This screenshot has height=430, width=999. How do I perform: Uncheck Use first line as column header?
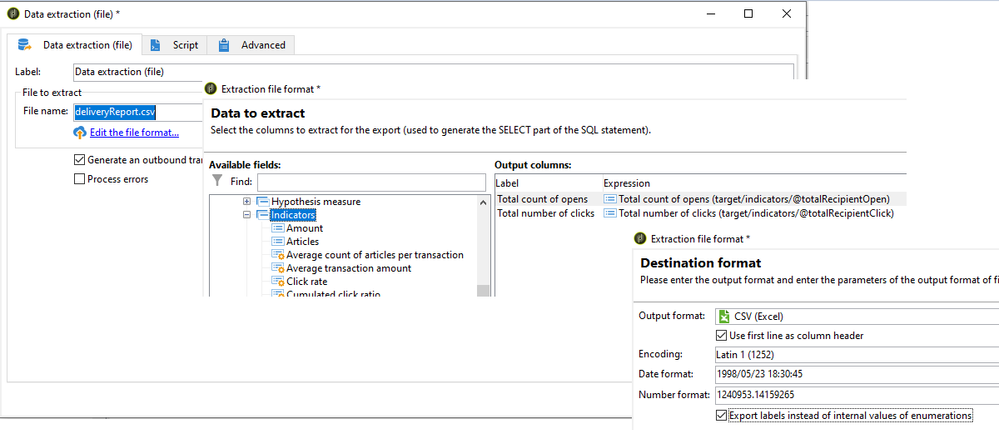coord(722,335)
